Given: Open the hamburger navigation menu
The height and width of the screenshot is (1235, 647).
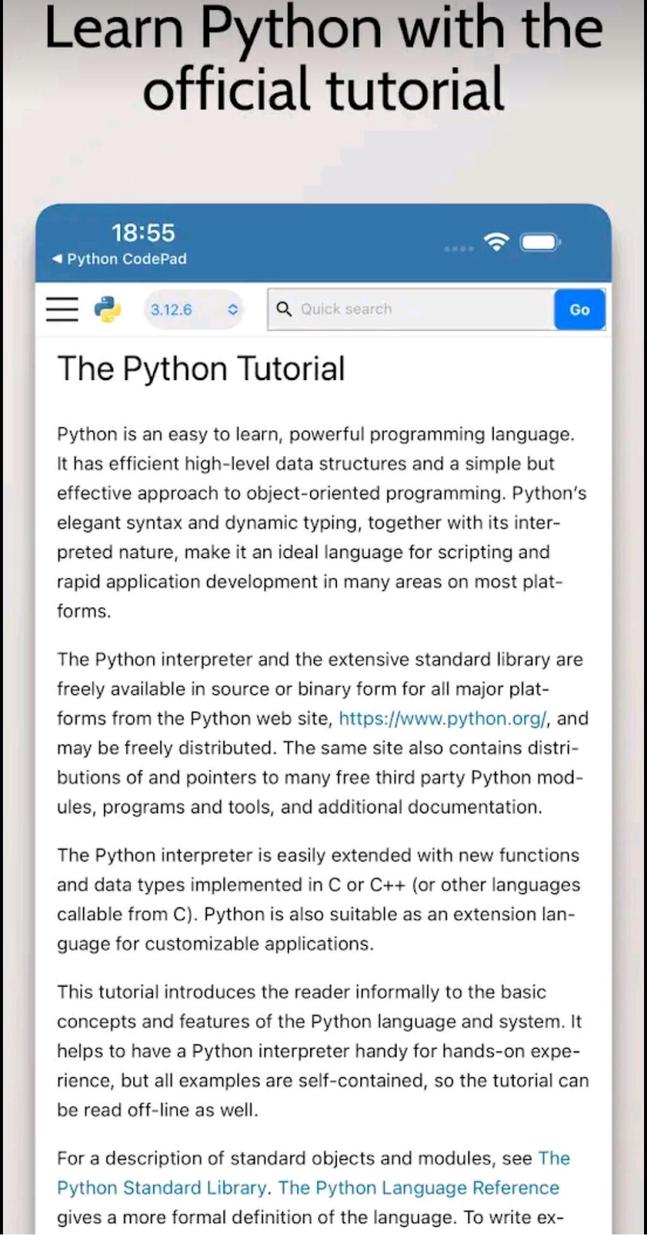Looking at the screenshot, I should pos(62,309).
